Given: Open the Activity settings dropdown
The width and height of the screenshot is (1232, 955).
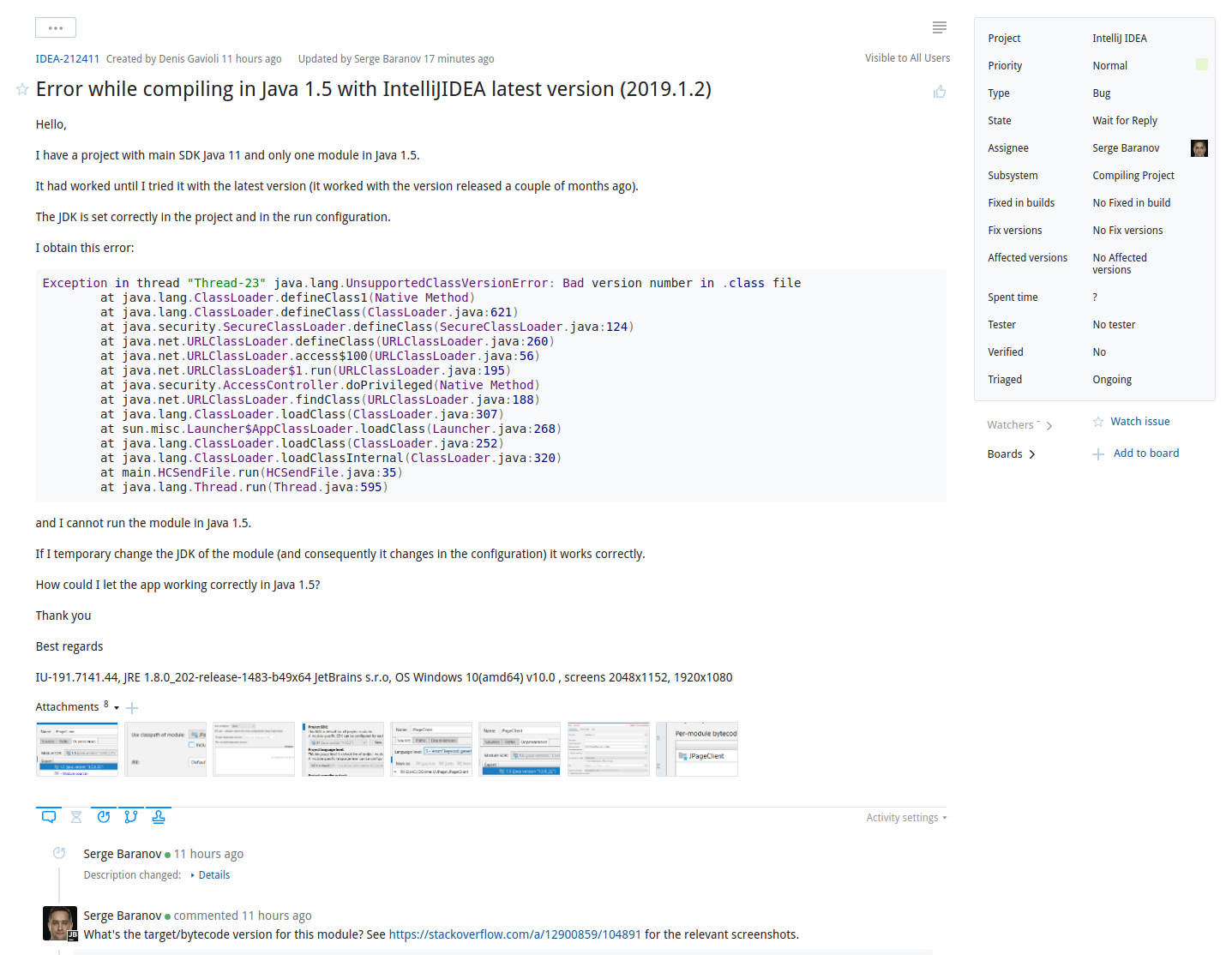Looking at the screenshot, I should [906, 818].
